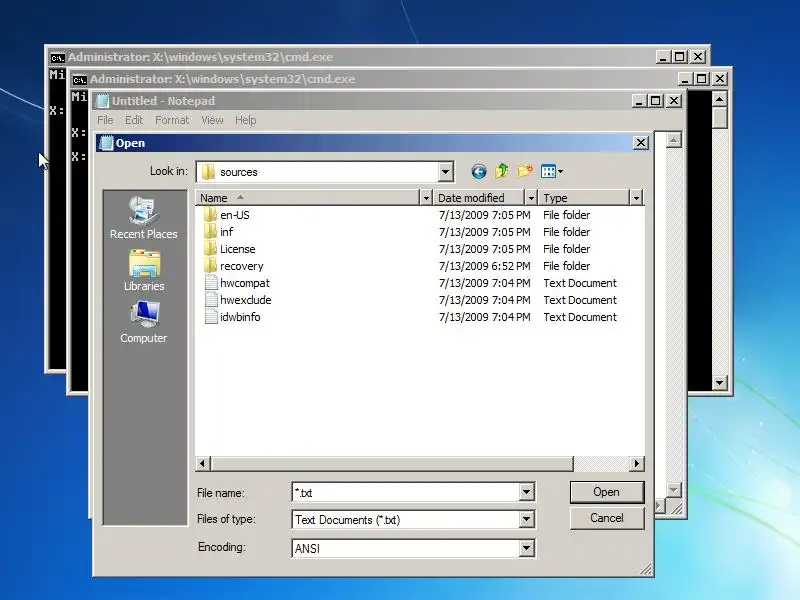800x600 pixels.
Task: Open the Name column filter arrow
Action: (x=426, y=197)
